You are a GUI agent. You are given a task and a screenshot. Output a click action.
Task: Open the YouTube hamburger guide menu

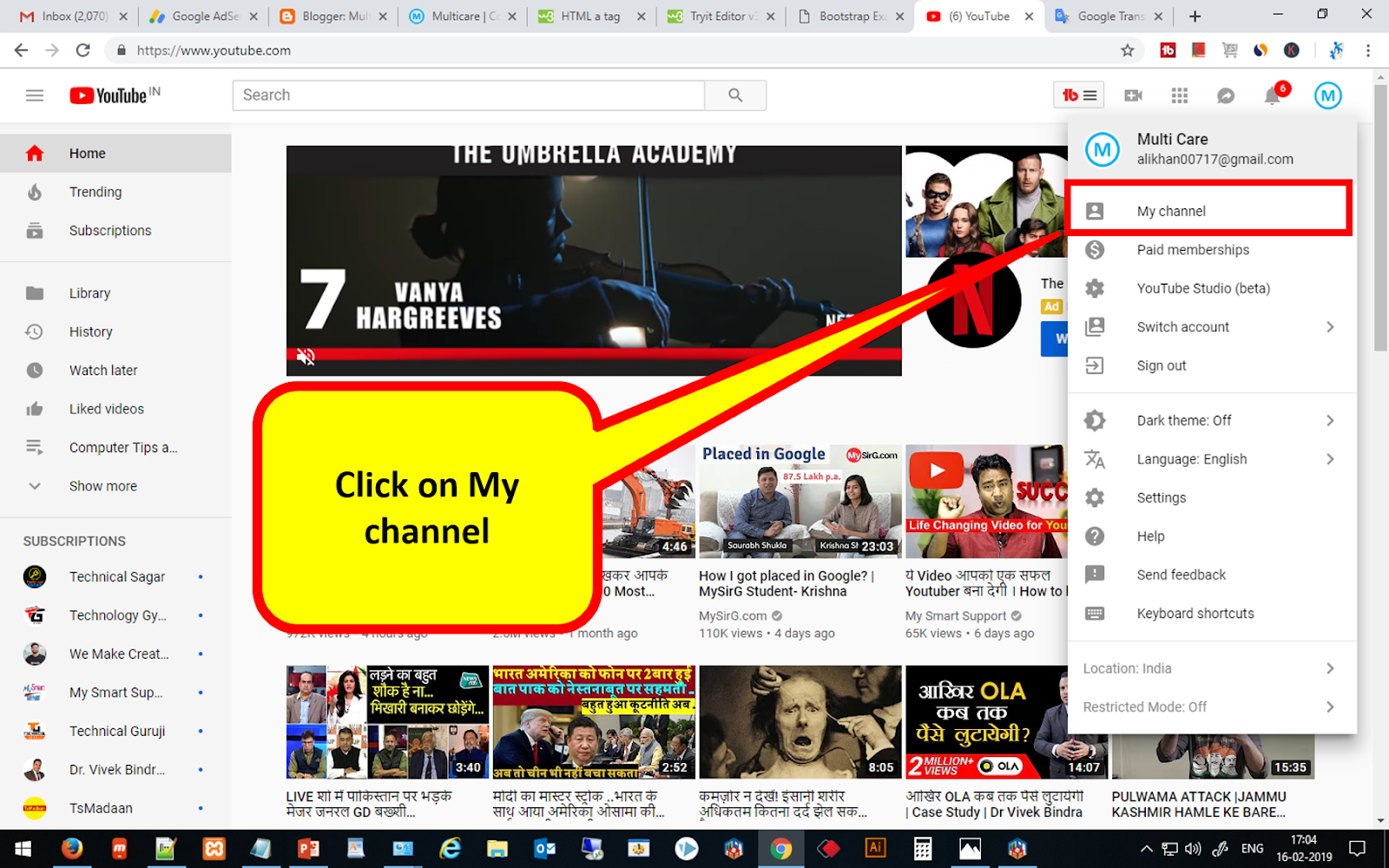click(35, 95)
